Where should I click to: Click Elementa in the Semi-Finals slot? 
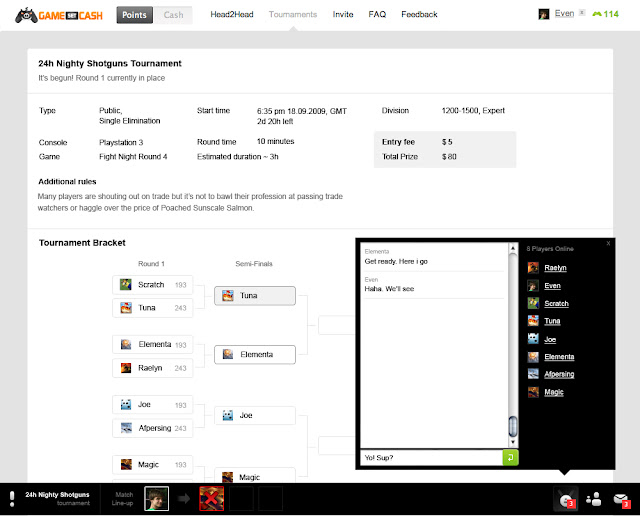point(255,354)
